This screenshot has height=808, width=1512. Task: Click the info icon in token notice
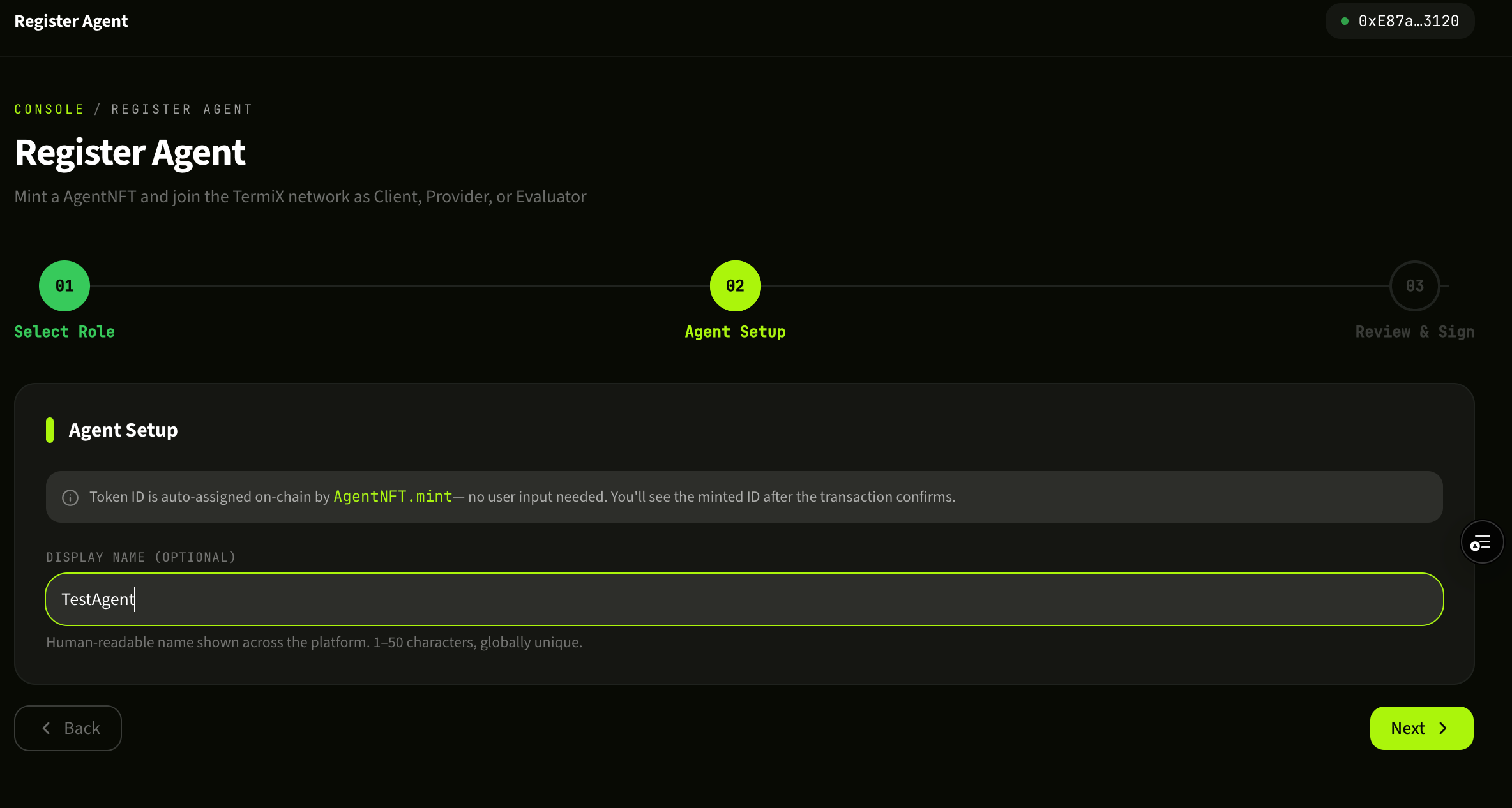tap(70, 497)
